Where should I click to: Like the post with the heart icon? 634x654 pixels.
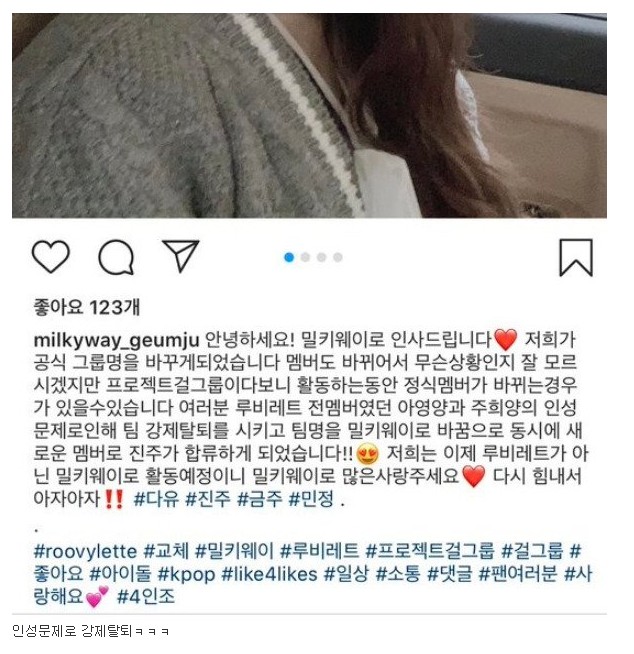click(51, 257)
